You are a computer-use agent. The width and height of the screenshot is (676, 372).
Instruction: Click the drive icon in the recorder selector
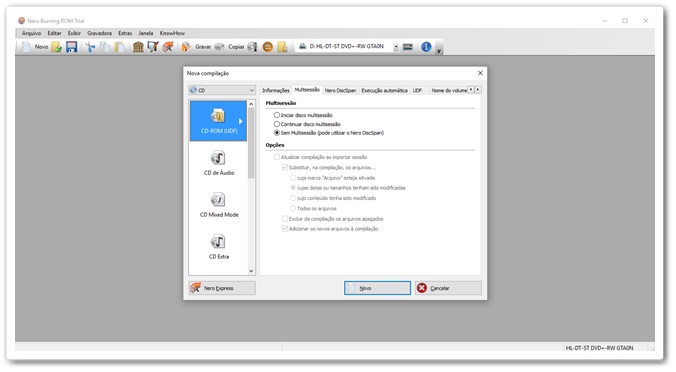(x=303, y=46)
